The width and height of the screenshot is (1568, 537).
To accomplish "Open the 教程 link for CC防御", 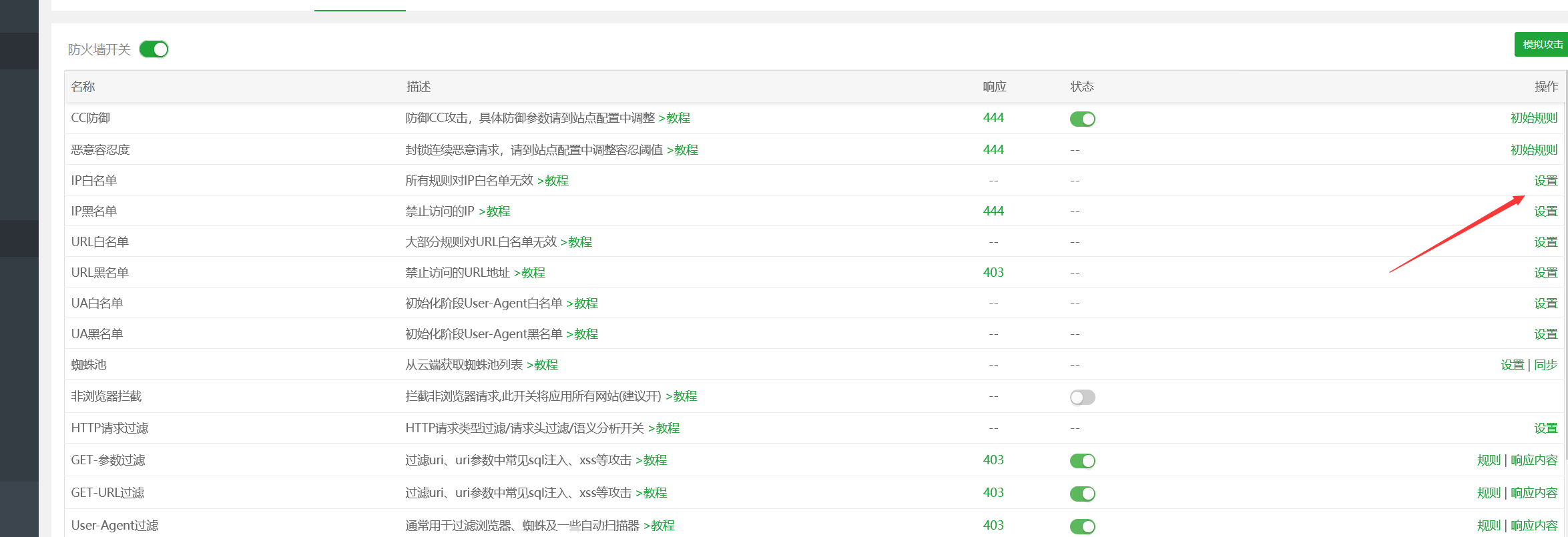I will [x=675, y=118].
